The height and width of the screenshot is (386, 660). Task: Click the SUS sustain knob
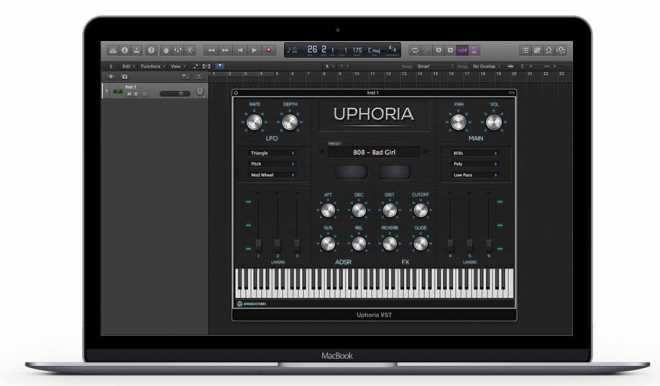pos(328,243)
